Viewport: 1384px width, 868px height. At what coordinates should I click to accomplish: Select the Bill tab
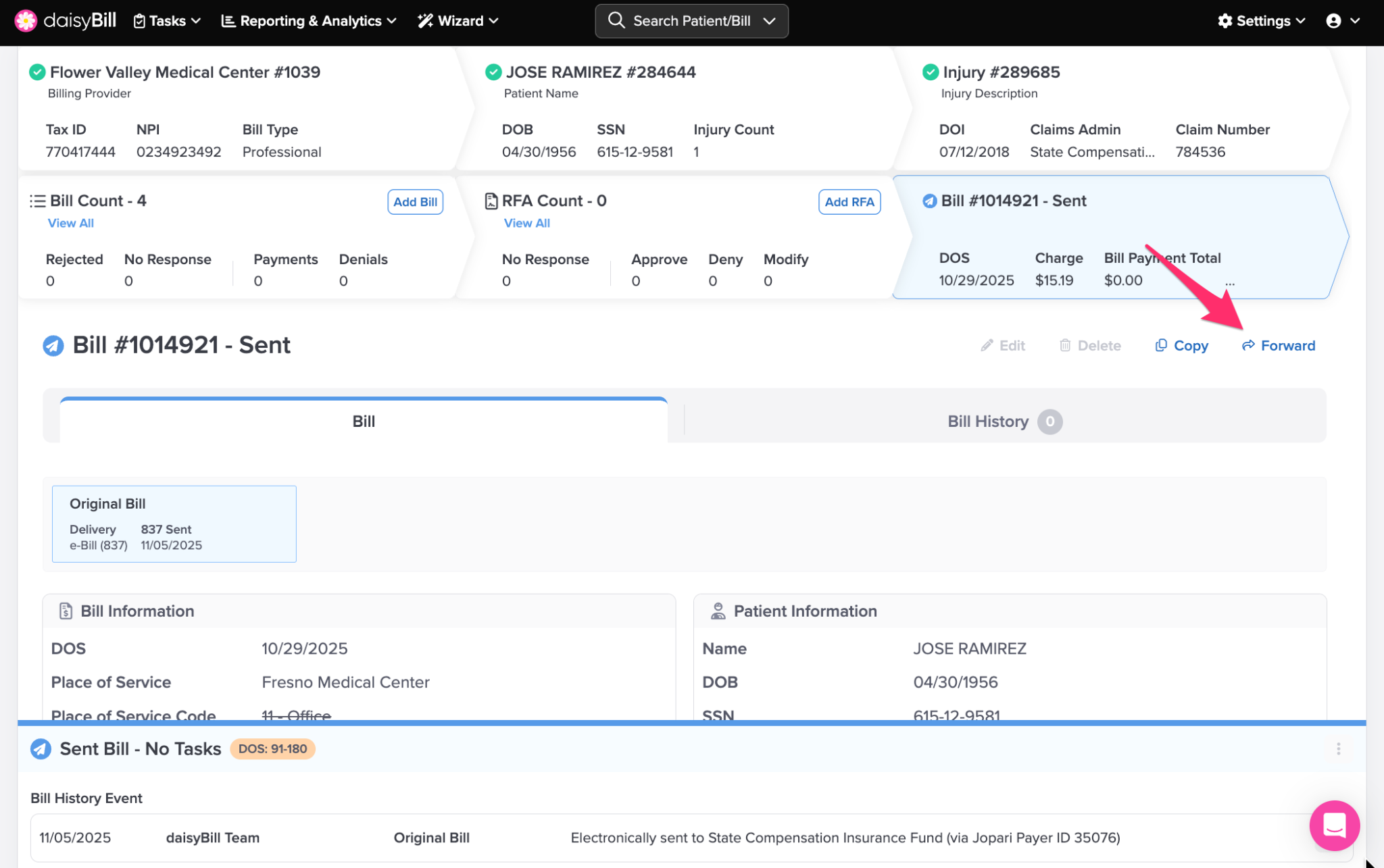364,422
